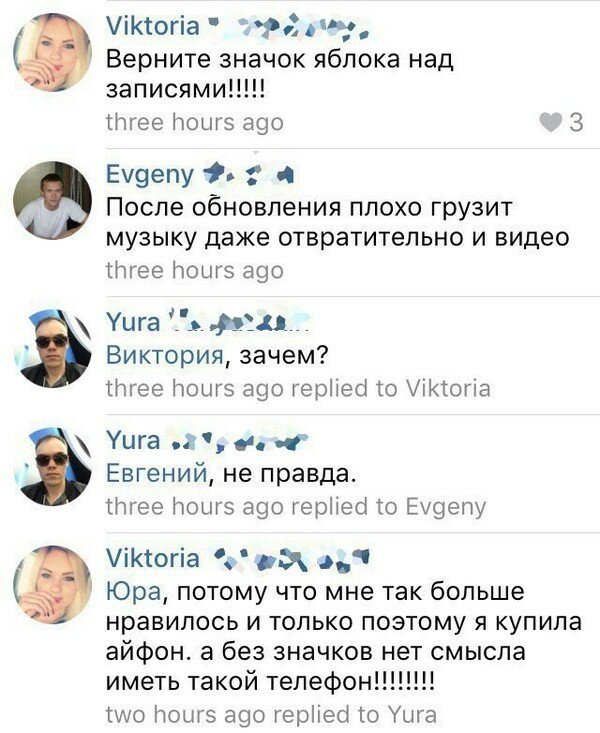Tap Yura's avatar on 'зачем?' comment
The height and width of the screenshot is (733, 600).
tap(52, 349)
